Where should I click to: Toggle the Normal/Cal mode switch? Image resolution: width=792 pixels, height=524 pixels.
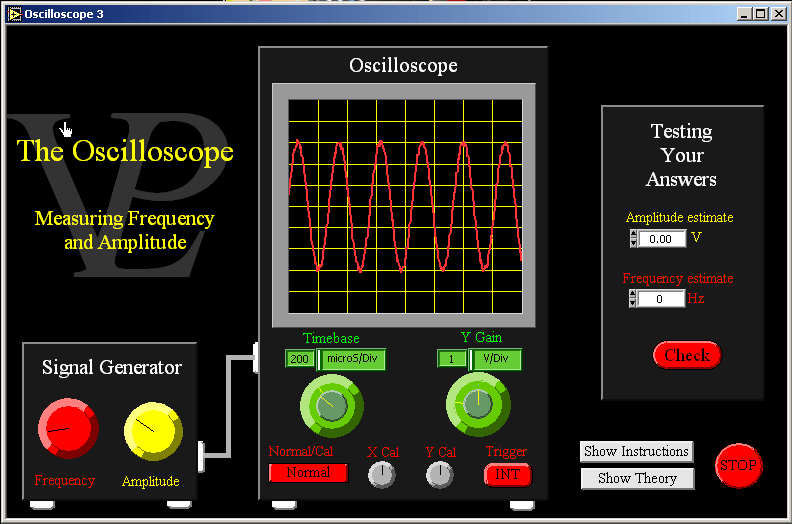click(x=308, y=473)
